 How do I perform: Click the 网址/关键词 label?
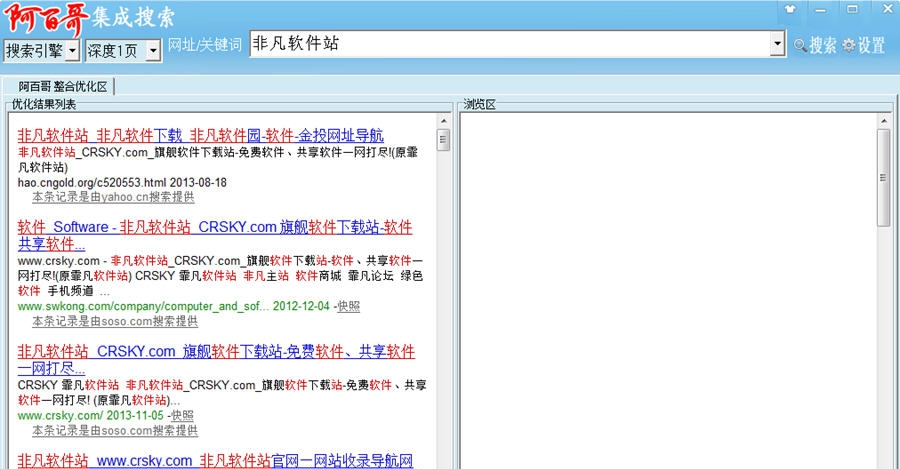pos(205,45)
